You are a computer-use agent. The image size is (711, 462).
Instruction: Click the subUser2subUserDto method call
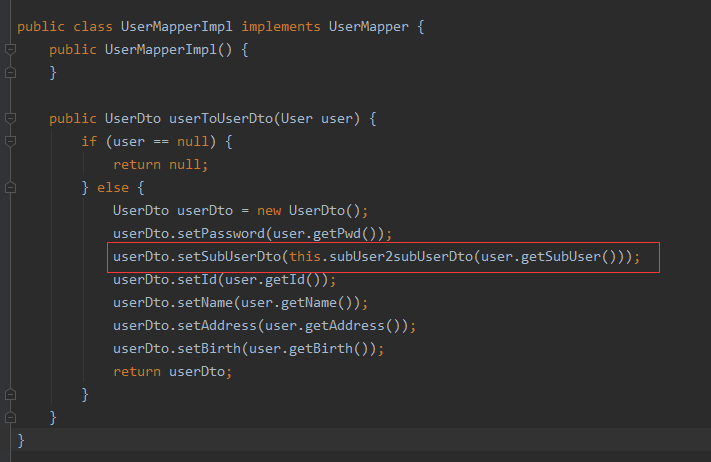coord(401,257)
